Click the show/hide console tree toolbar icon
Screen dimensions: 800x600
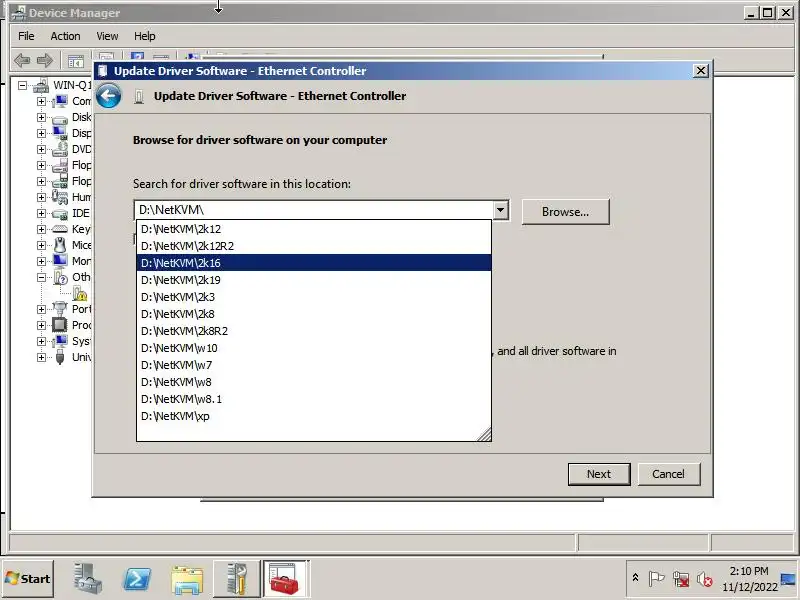click(x=76, y=61)
